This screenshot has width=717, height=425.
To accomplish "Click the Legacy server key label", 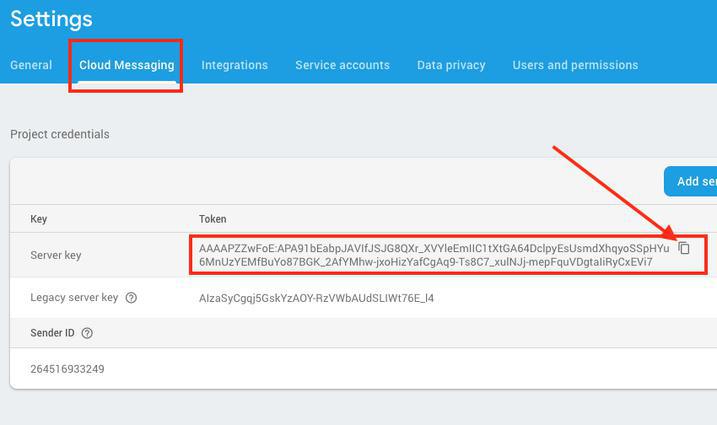I will click(74, 298).
